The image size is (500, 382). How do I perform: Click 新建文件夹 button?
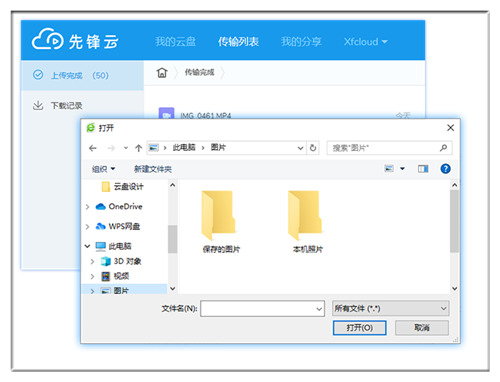coord(153,169)
